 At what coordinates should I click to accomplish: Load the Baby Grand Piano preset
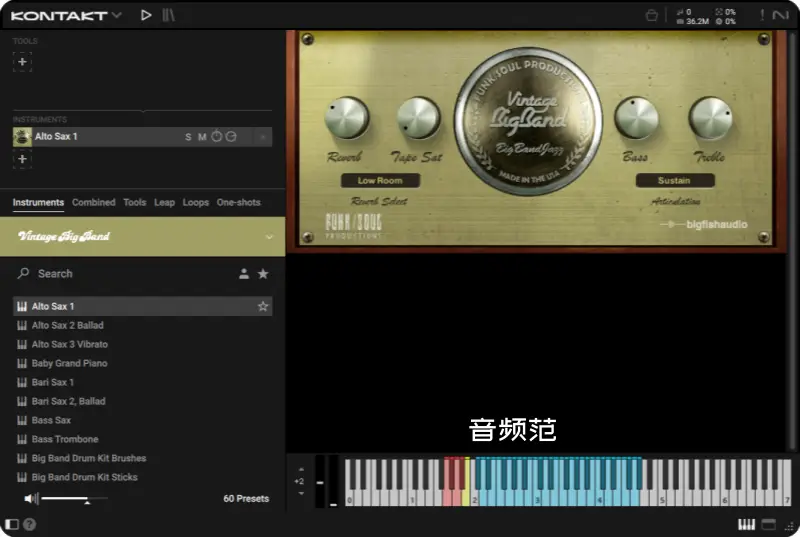[x=69, y=363]
